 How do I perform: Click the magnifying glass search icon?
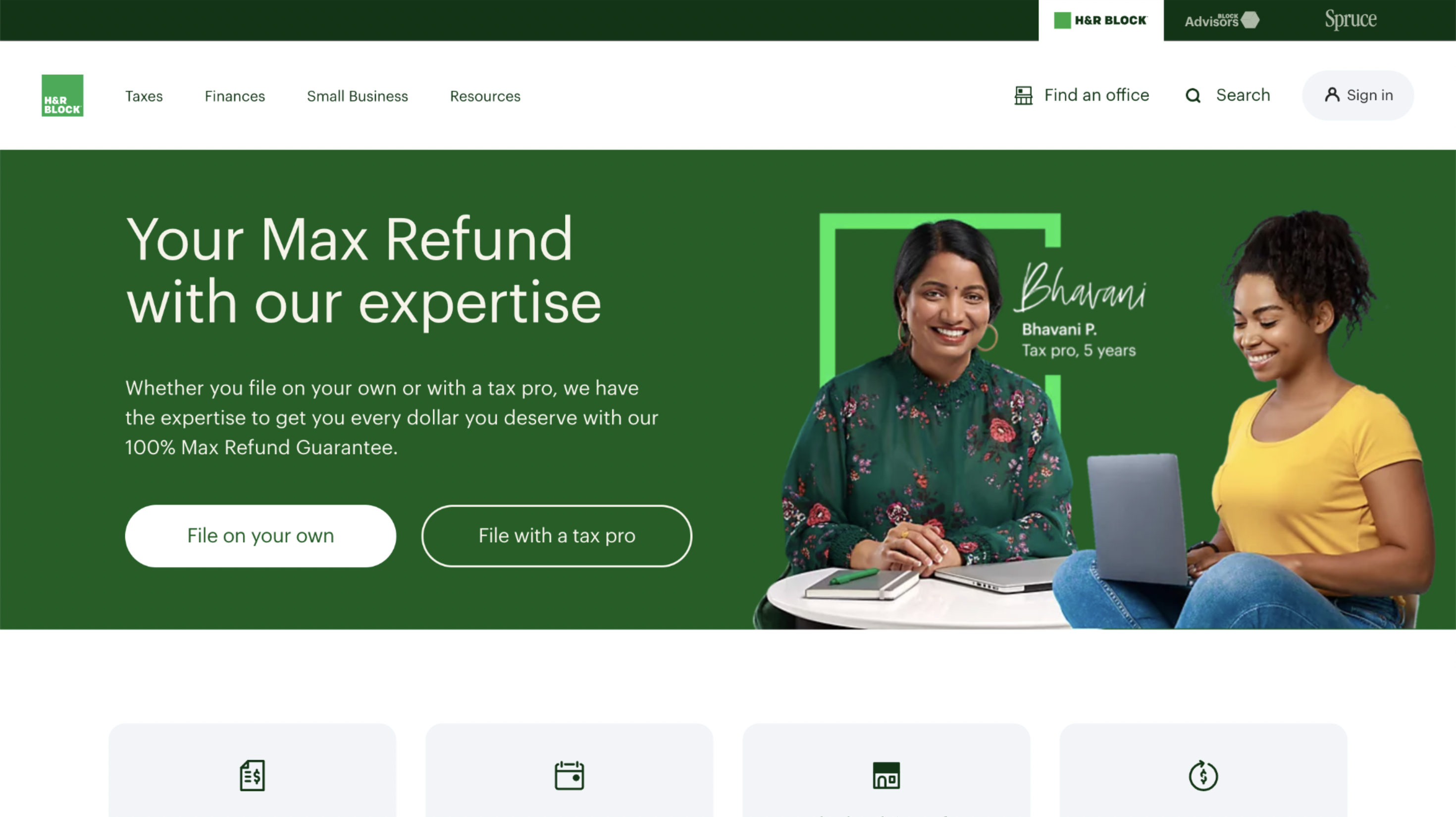tap(1193, 96)
